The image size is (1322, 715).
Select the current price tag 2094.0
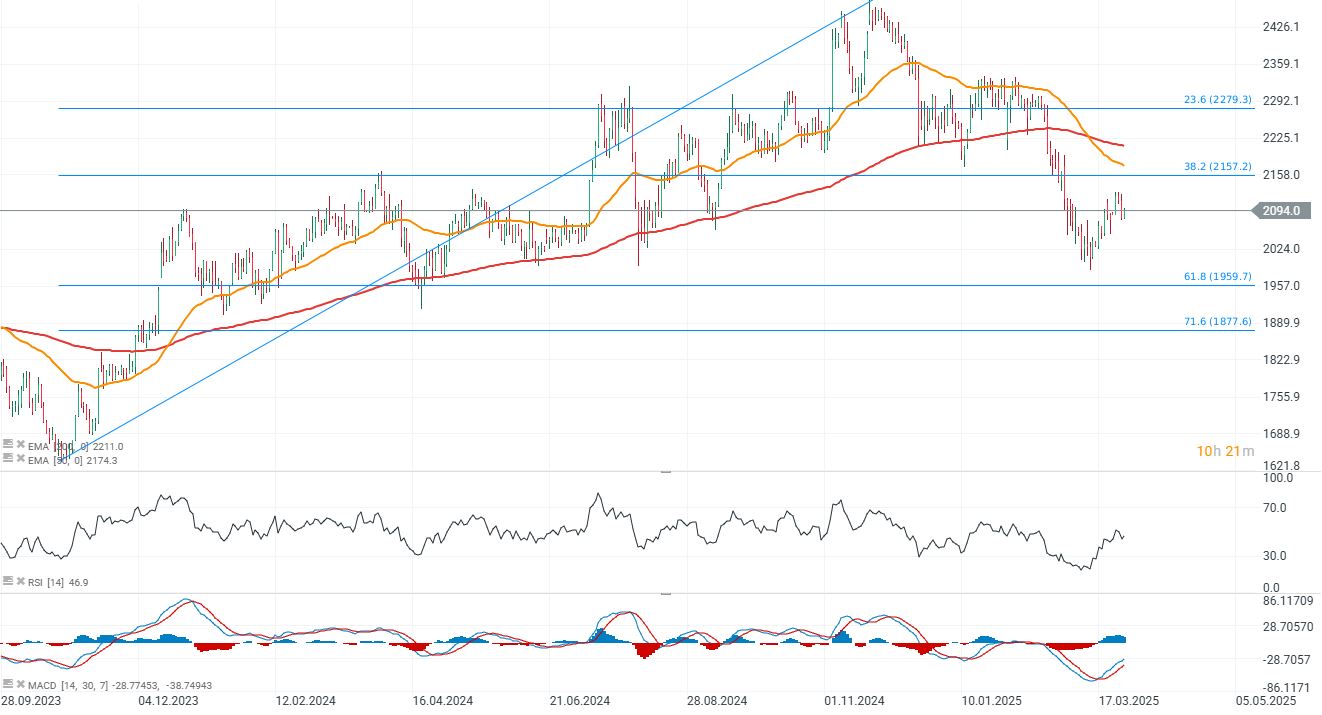pyautogui.click(x=1280, y=210)
